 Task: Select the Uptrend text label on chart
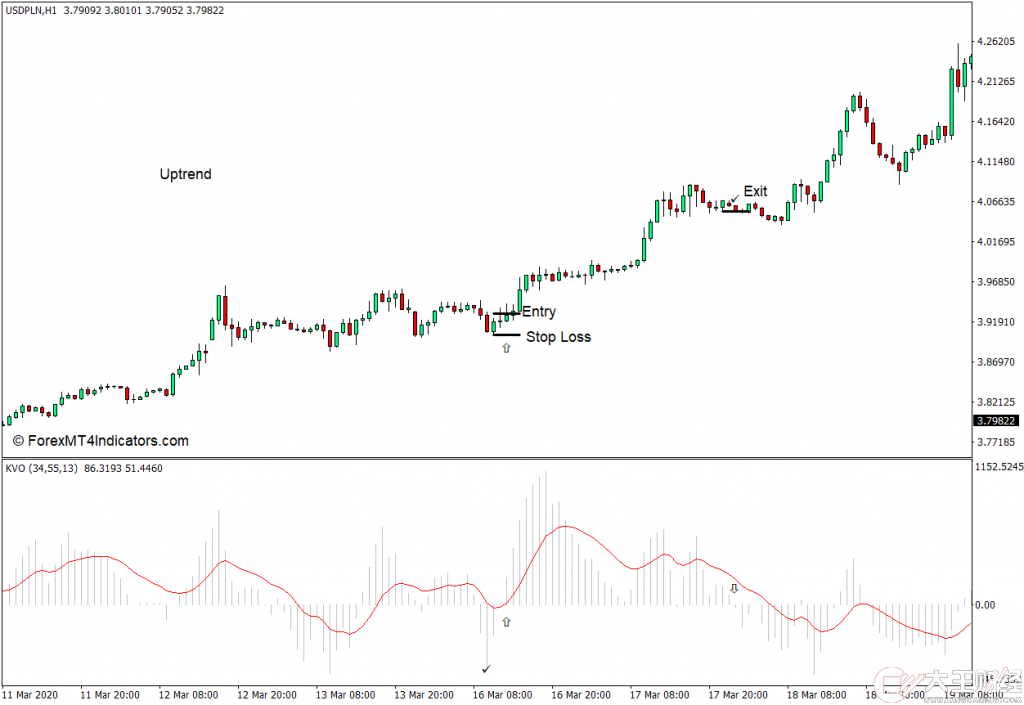[185, 174]
